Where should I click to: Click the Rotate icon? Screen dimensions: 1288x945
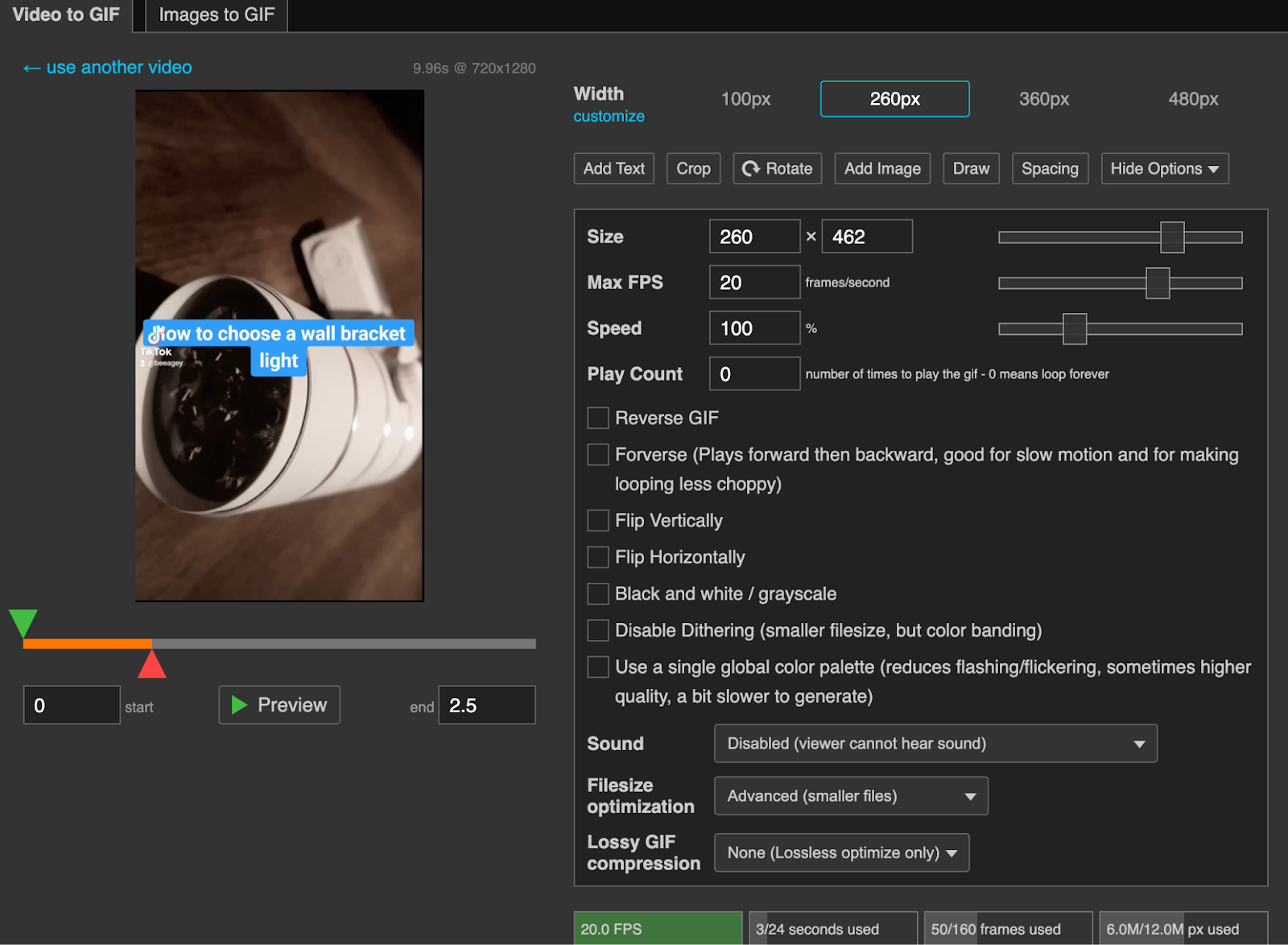[753, 168]
